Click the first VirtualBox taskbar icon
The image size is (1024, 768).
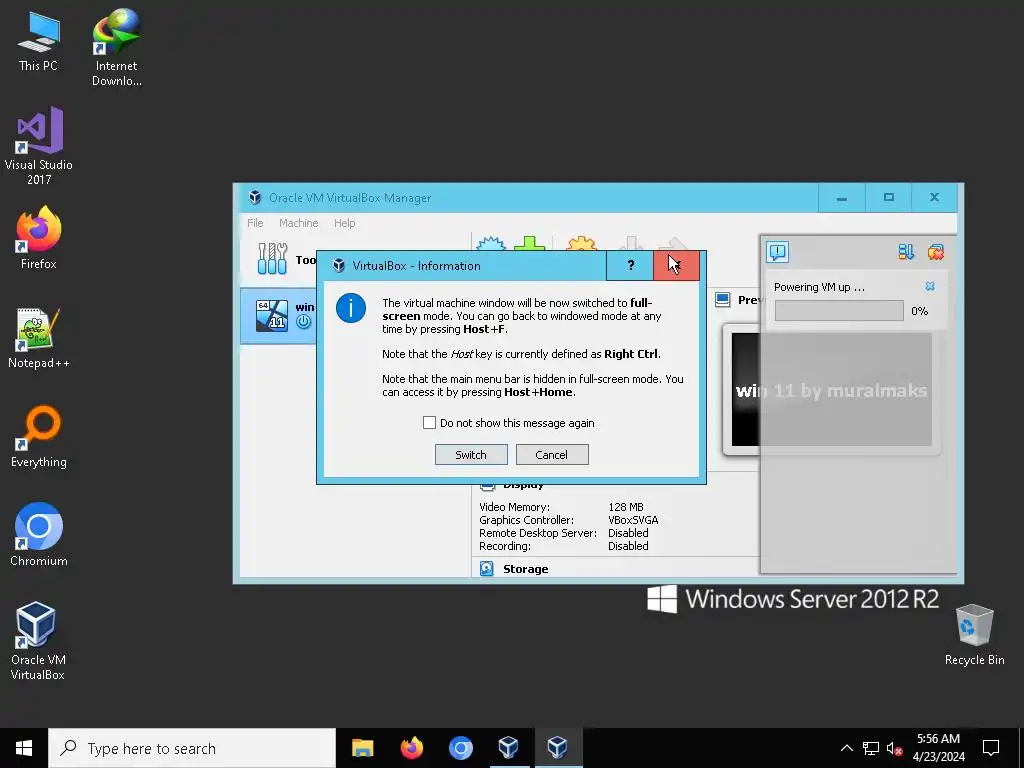pos(509,748)
